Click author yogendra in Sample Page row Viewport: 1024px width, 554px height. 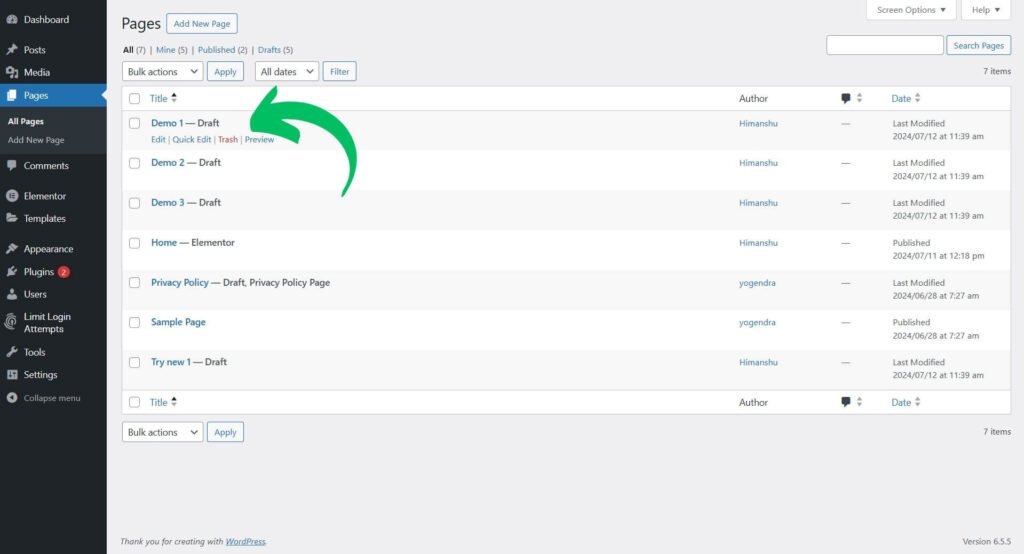(x=758, y=322)
